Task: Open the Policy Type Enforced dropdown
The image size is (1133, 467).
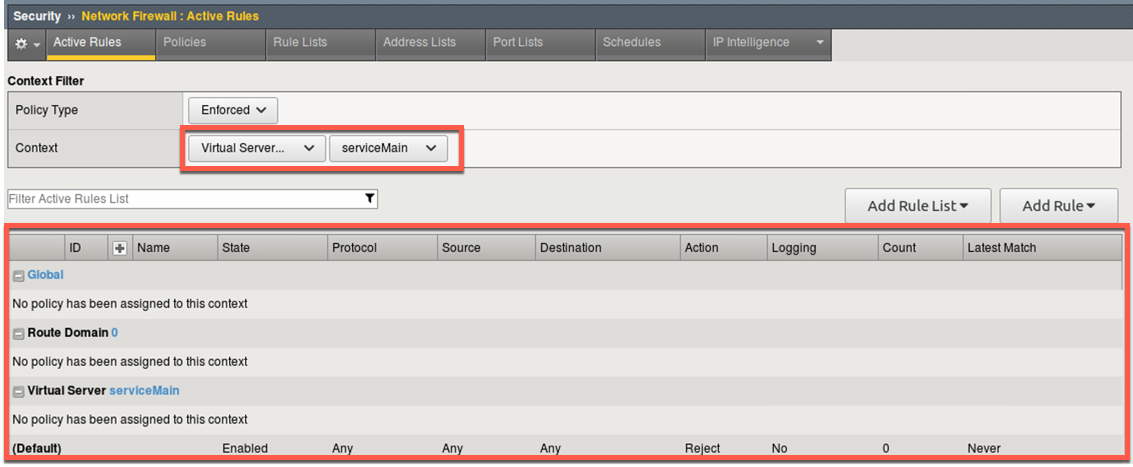Action: tap(233, 110)
